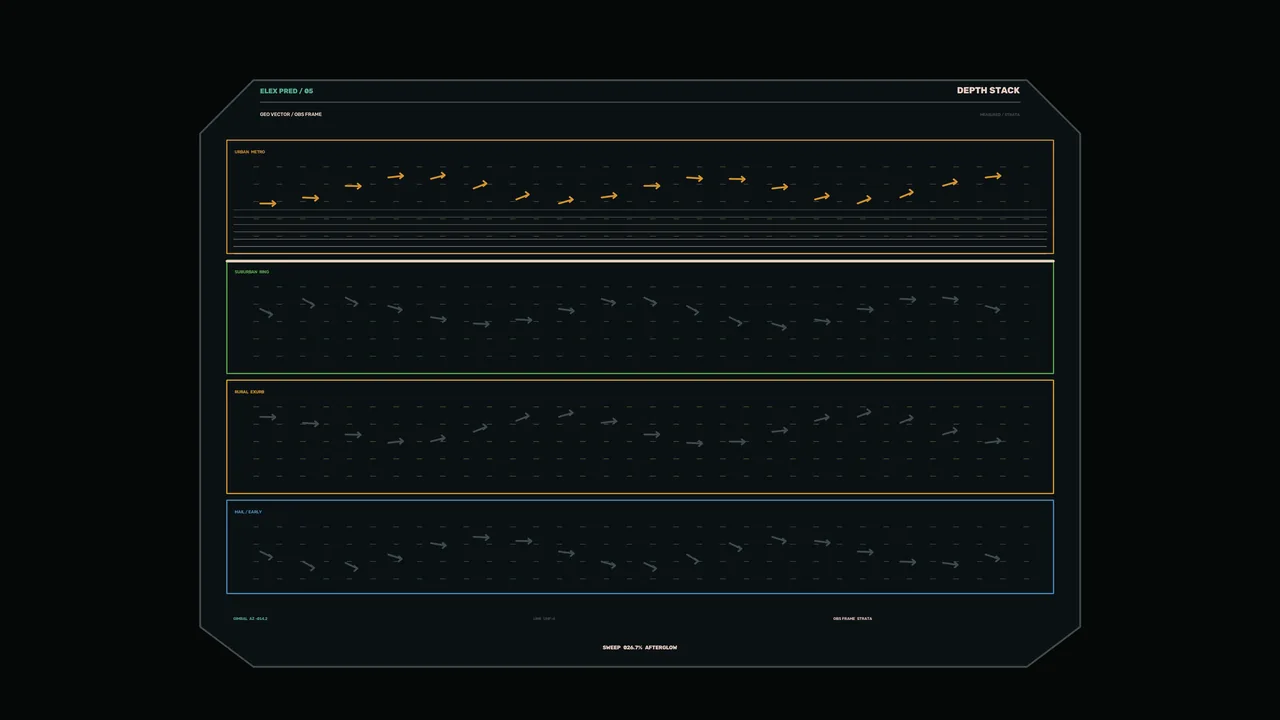Select the HAIL / EARLY strata label
The height and width of the screenshot is (720, 1280).
click(x=248, y=512)
